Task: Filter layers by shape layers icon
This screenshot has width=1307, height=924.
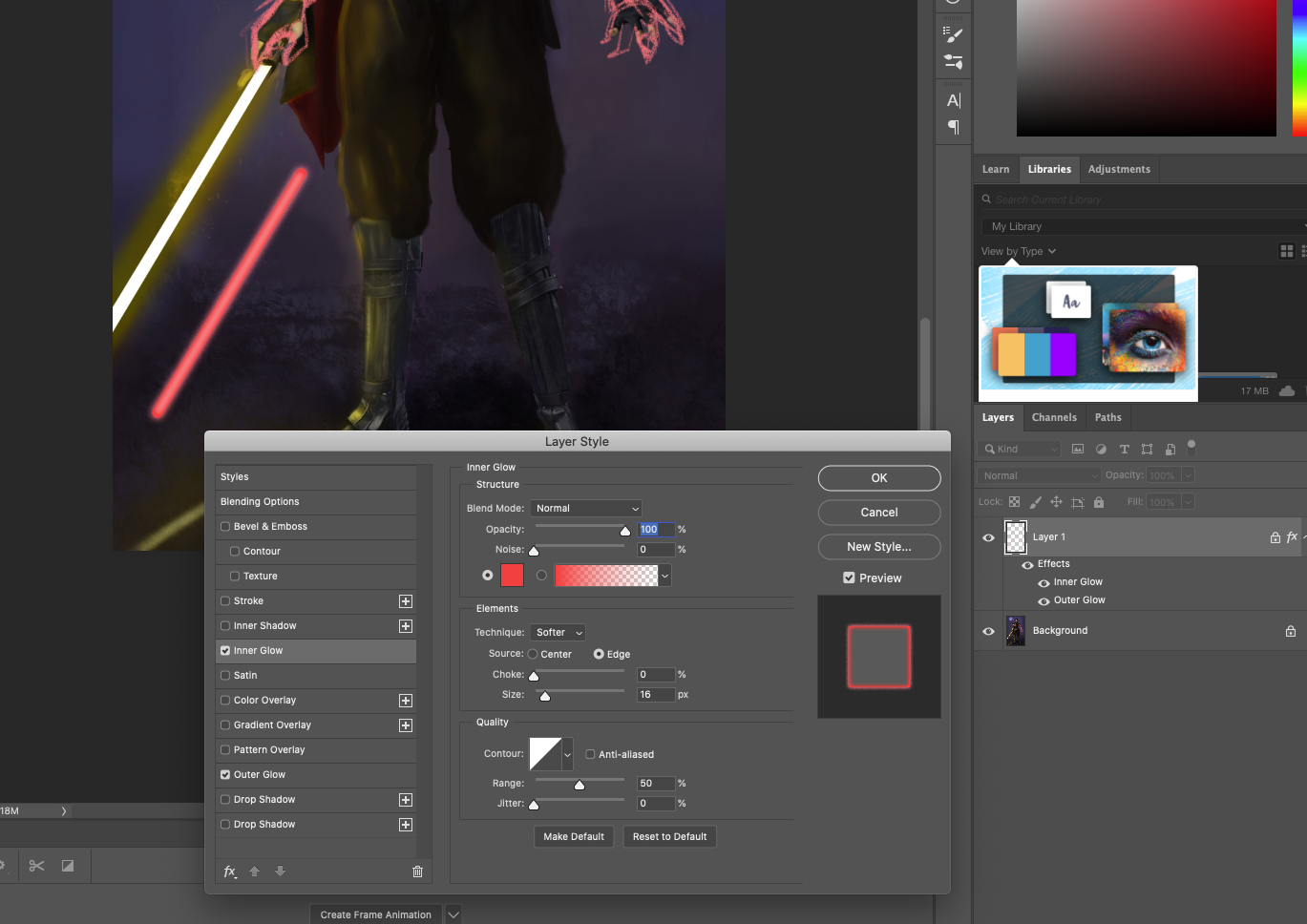Action: tap(1147, 449)
